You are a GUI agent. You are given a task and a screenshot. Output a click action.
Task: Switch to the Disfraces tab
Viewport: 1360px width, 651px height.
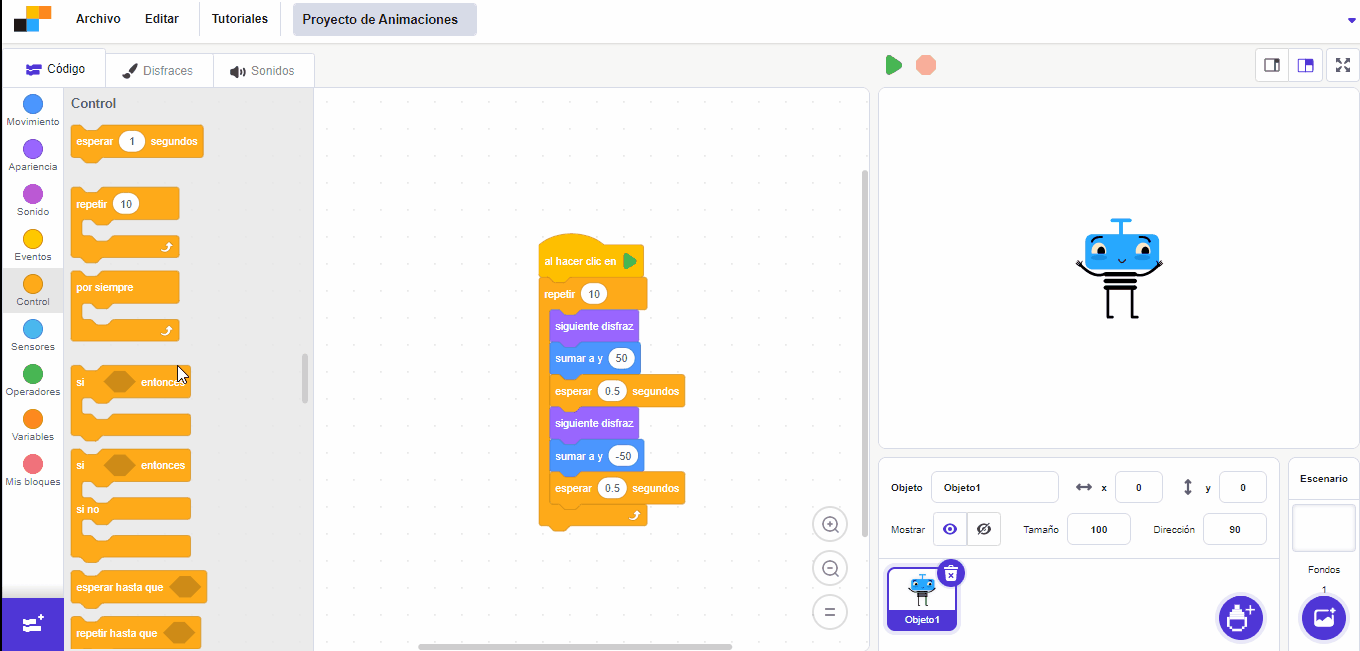pos(157,71)
